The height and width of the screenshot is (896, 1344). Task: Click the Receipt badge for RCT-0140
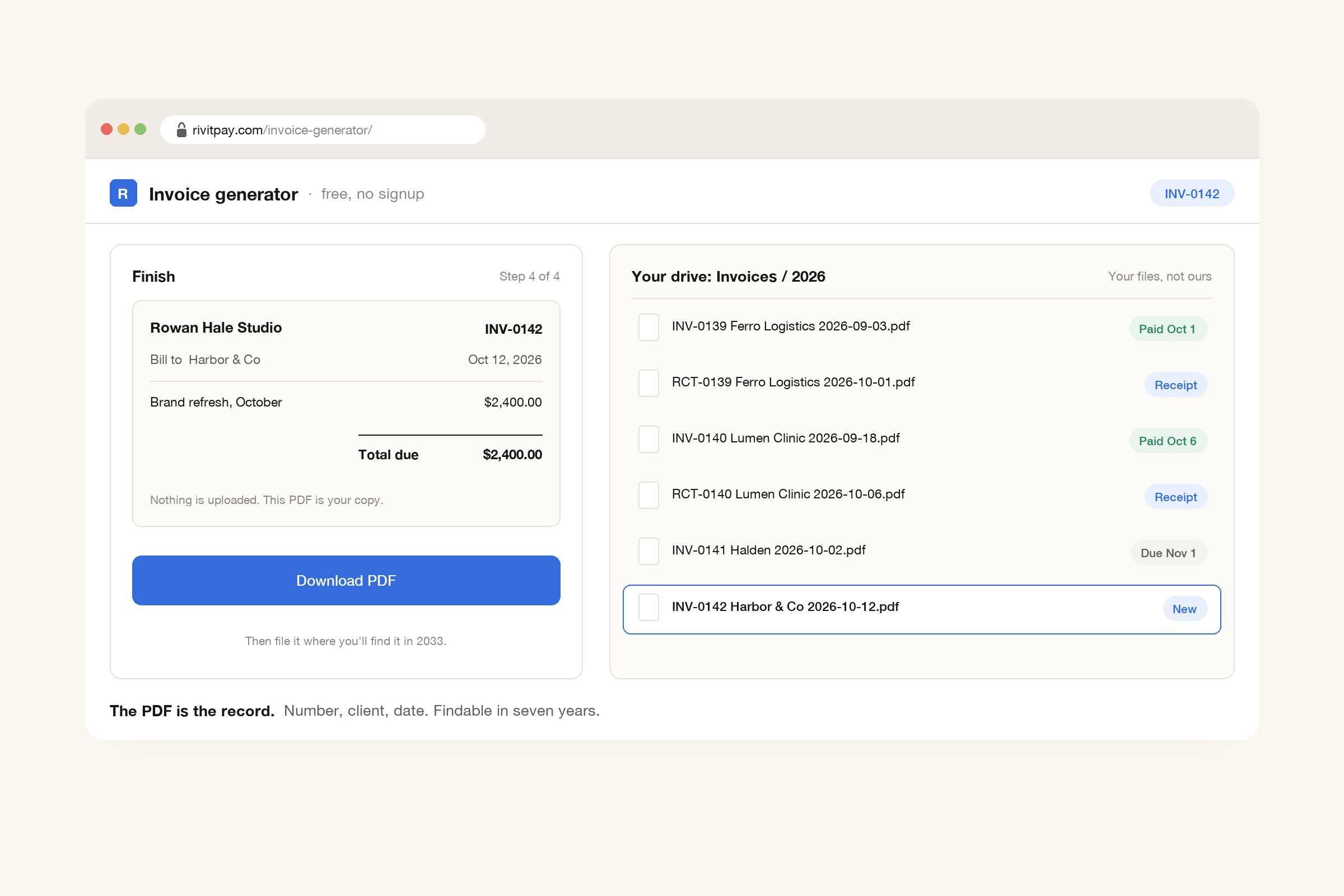point(1175,497)
